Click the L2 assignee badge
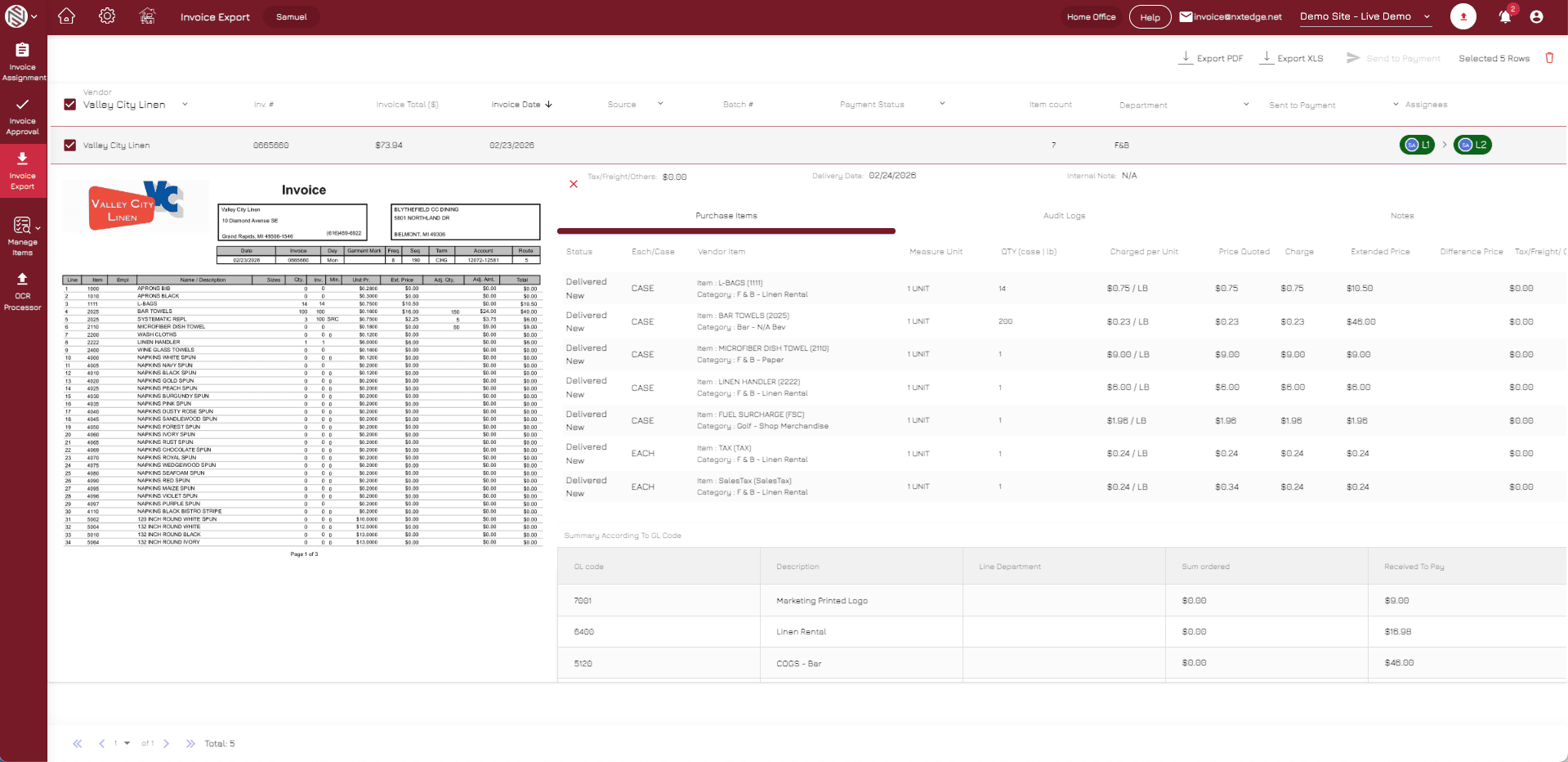The height and width of the screenshot is (762, 1568). [x=1472, y=145]
